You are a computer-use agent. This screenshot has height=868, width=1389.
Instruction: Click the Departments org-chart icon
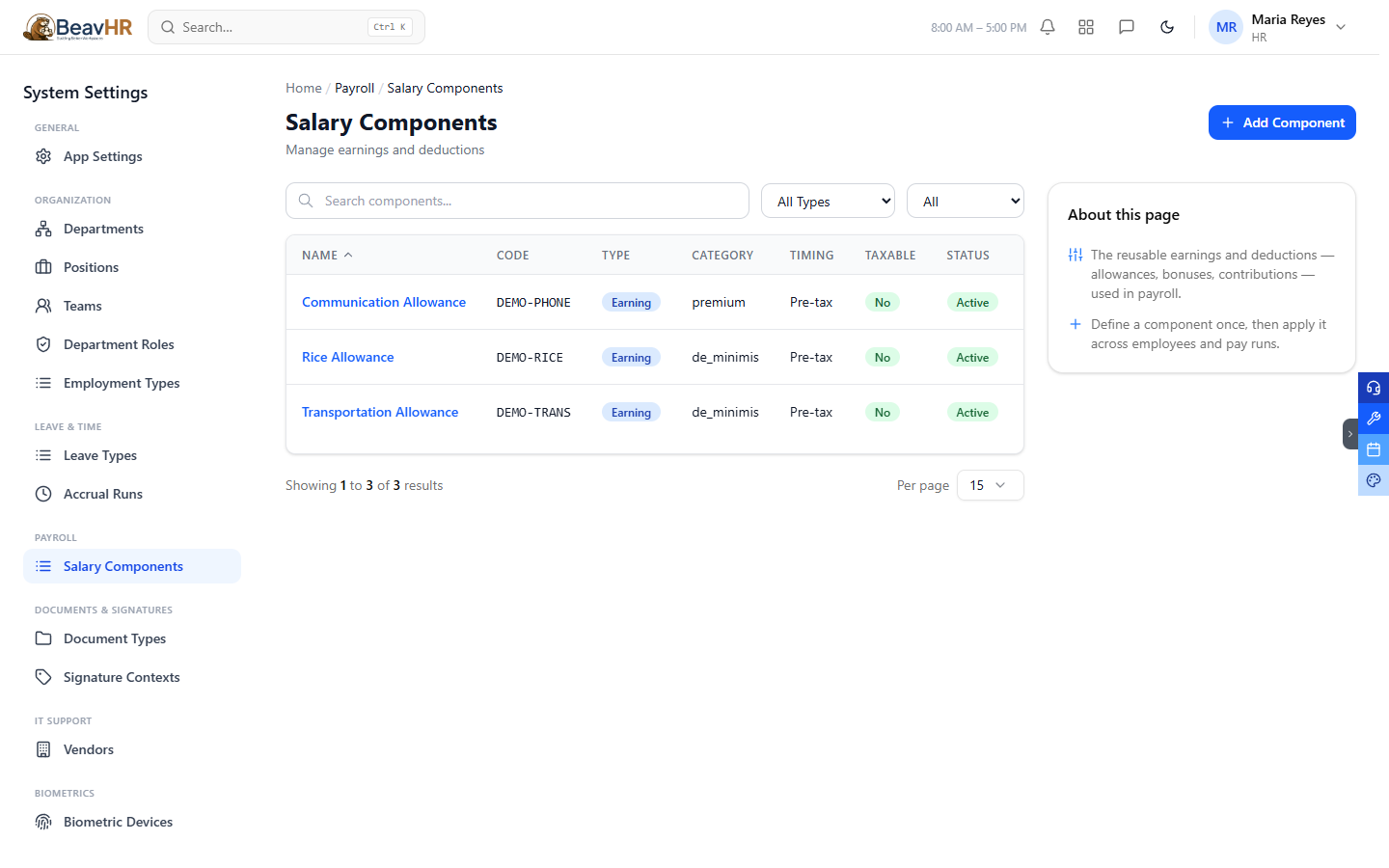pyautogui.click(x=43, y=229)
